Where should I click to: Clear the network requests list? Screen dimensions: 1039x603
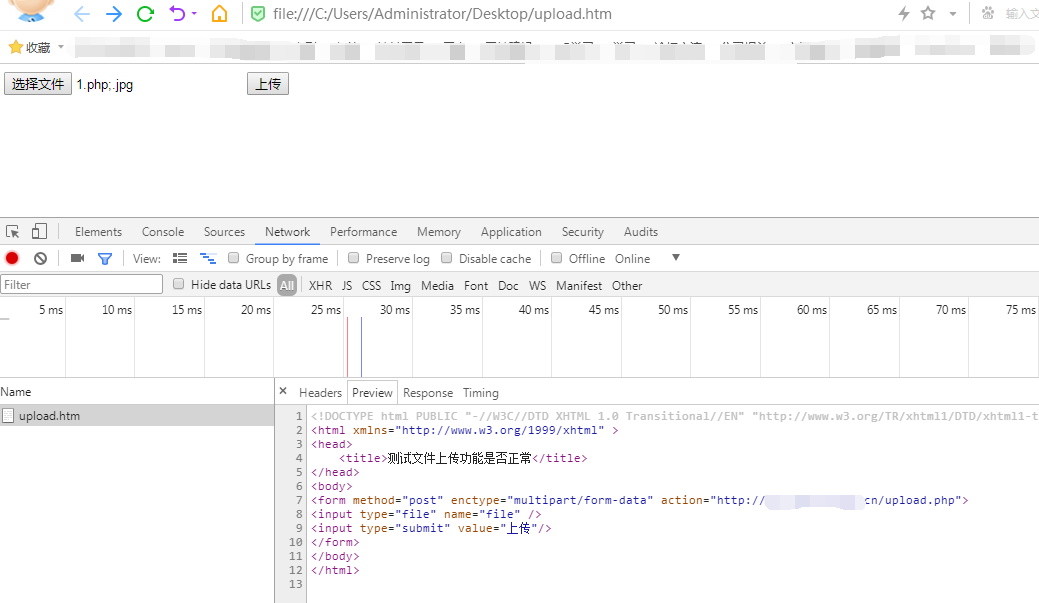click(39, 257)
